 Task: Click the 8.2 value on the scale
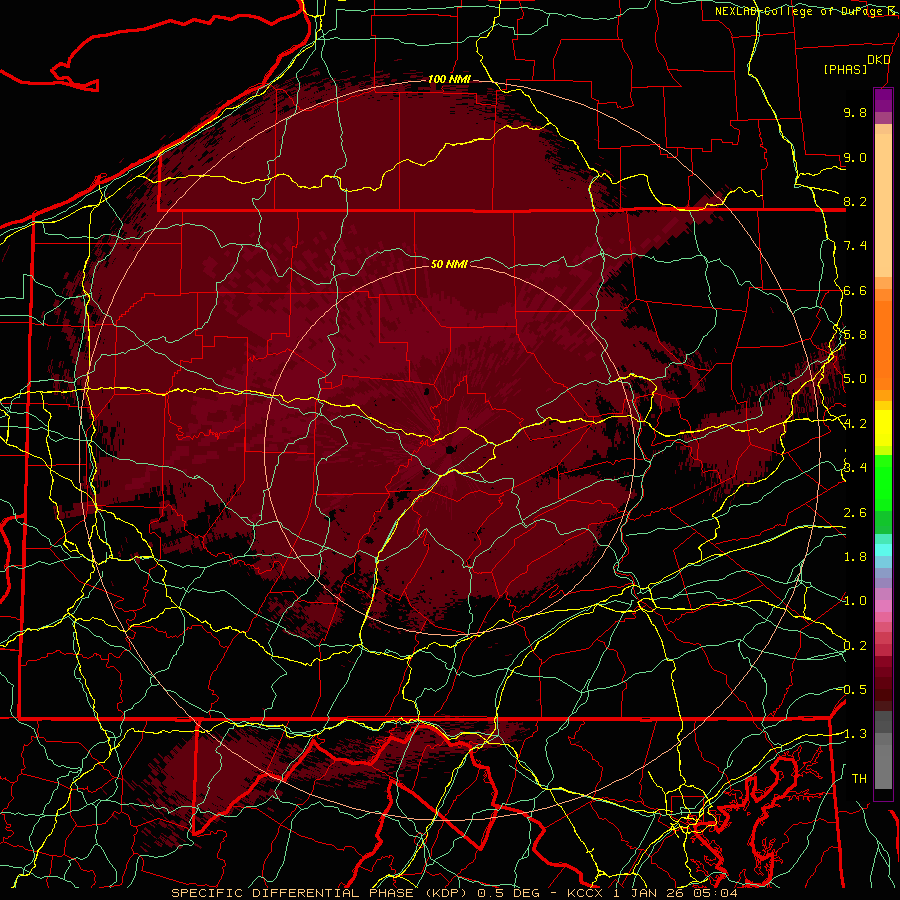point(855,201)
